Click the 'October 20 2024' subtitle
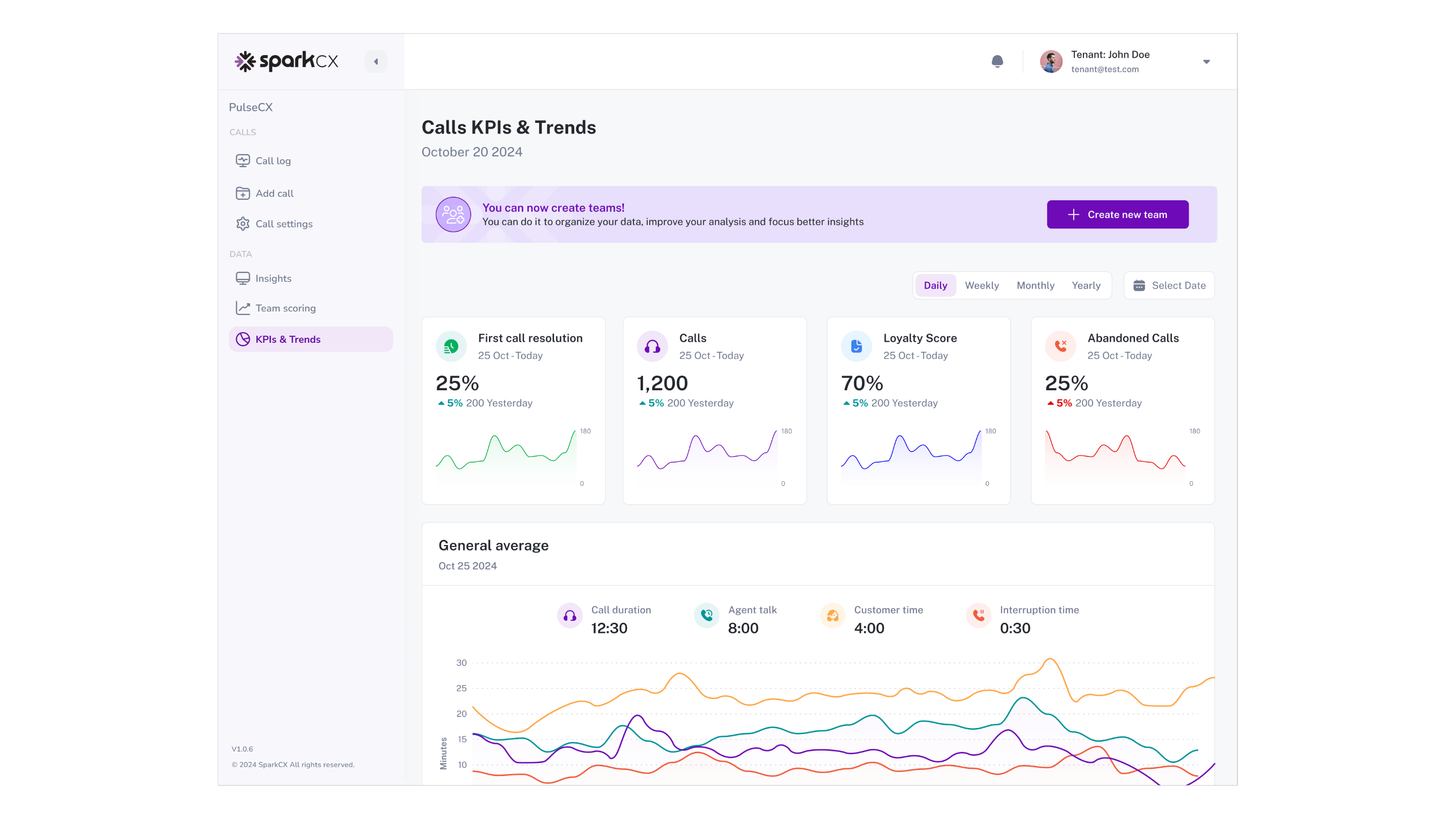Image resolution: width=1456 pixels, height=819 pixels. [472, 152]
